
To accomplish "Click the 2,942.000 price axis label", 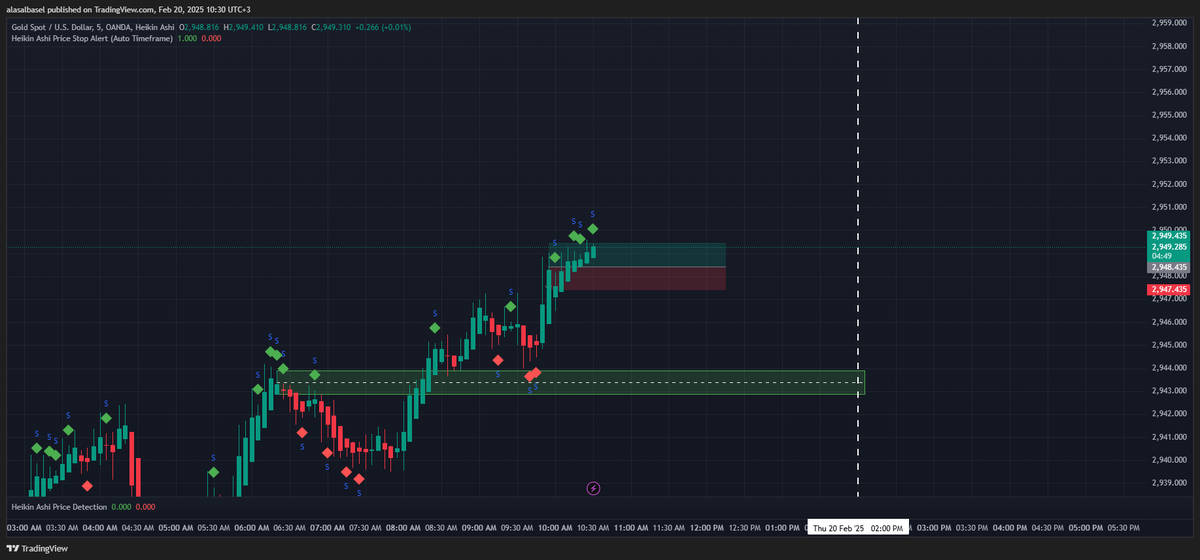I will tap(1169, 414).
